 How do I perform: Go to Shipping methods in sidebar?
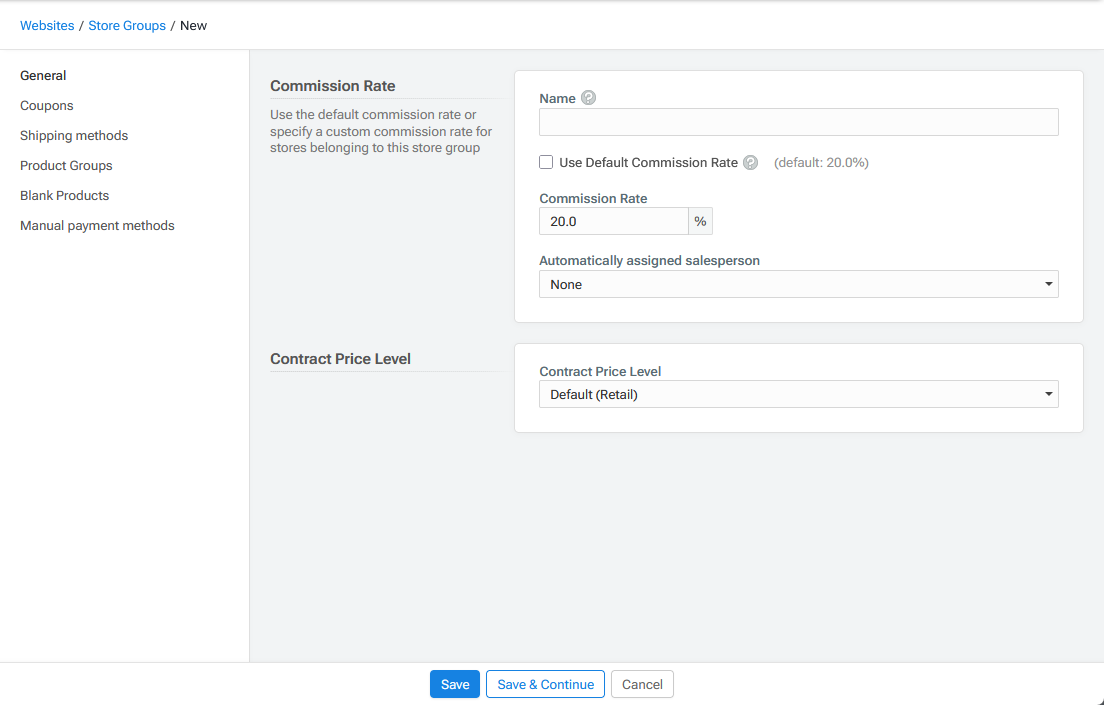coord(74,136)
